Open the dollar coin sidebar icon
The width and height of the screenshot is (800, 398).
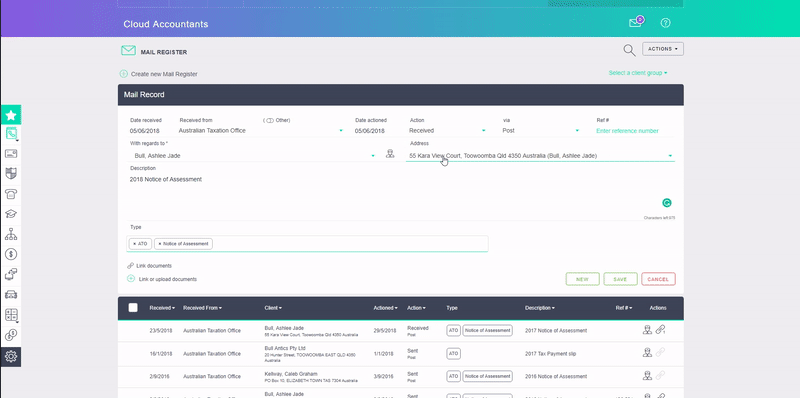coord(11,254)
